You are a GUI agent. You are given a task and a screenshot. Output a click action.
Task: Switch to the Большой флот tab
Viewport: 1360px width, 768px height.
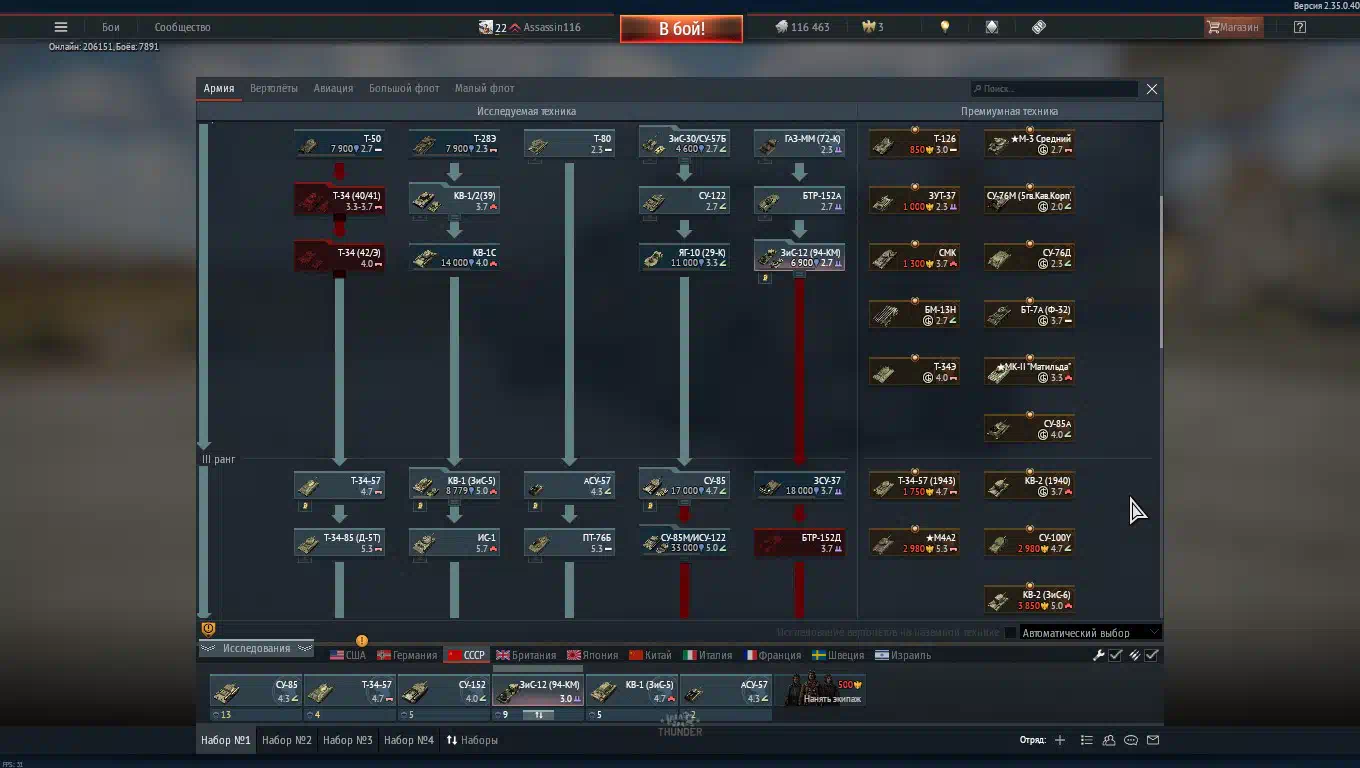coord(404,88)
